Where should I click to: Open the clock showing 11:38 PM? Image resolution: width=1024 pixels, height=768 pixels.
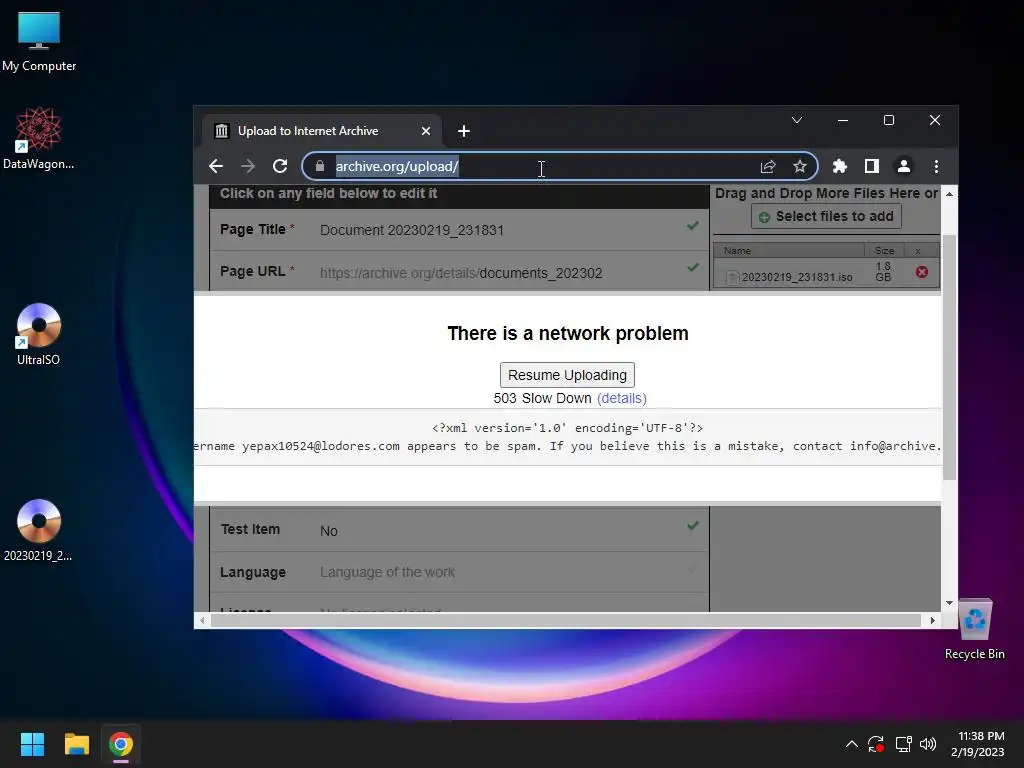pyautogui.click(x=978, y=744)
